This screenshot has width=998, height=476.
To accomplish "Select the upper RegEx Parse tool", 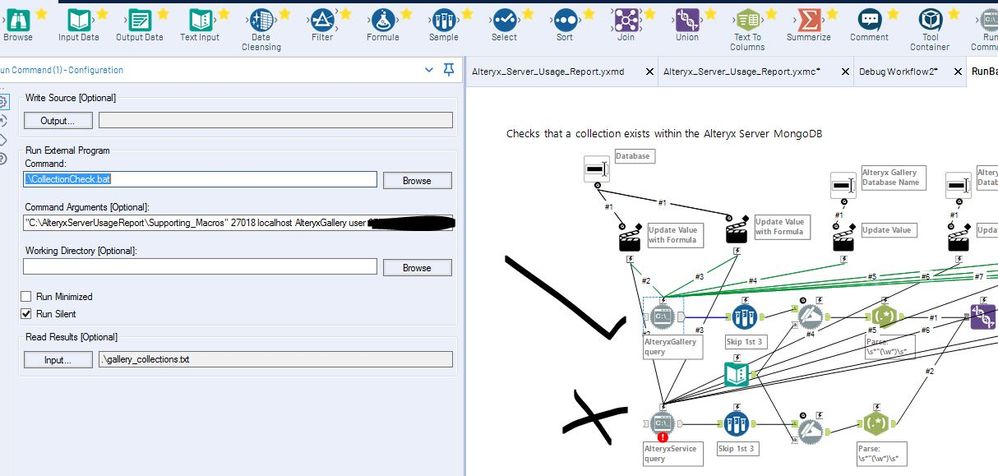I will (x=883, y=316).
